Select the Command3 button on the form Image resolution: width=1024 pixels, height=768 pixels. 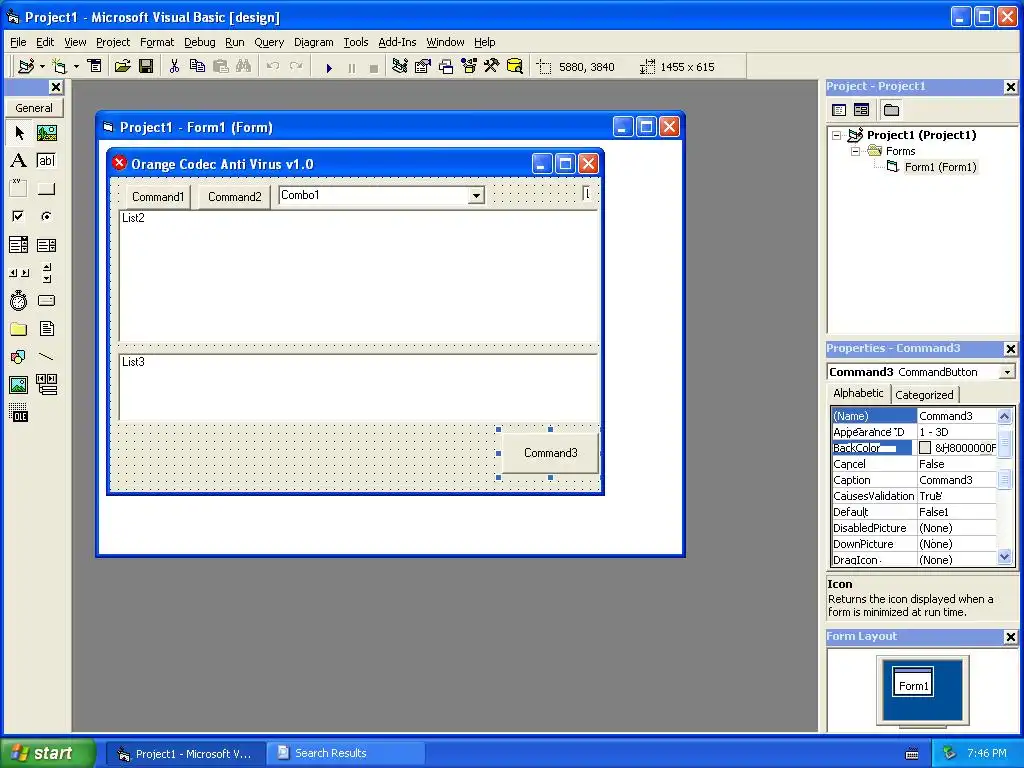[x=551, y=453]
